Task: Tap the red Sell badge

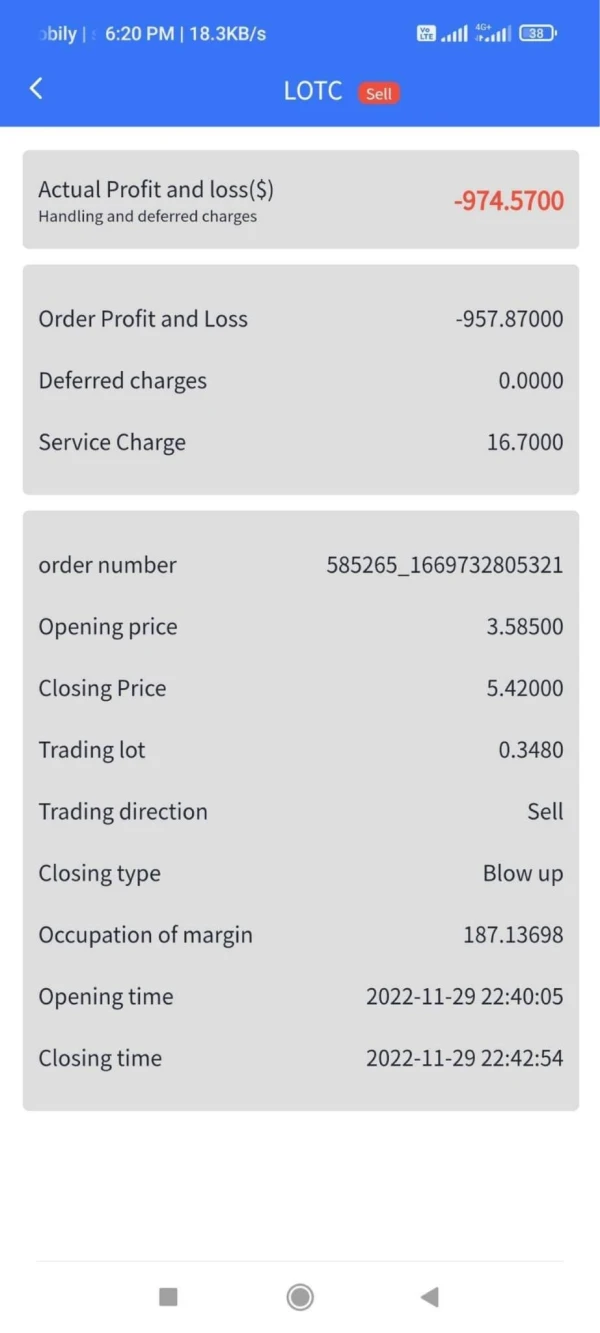Action: (x=379, y=93)
